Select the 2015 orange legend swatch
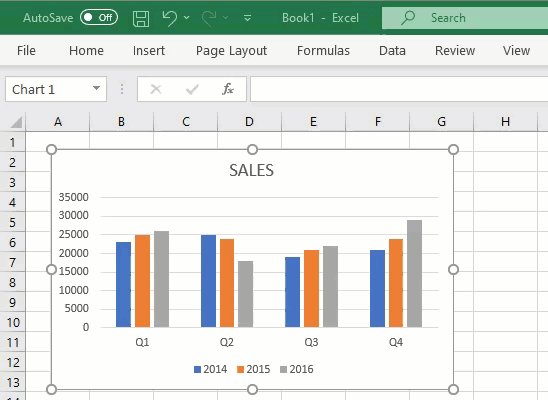Image resolution: width=548 pixels, height=400 pixels. tap(240, 369)
